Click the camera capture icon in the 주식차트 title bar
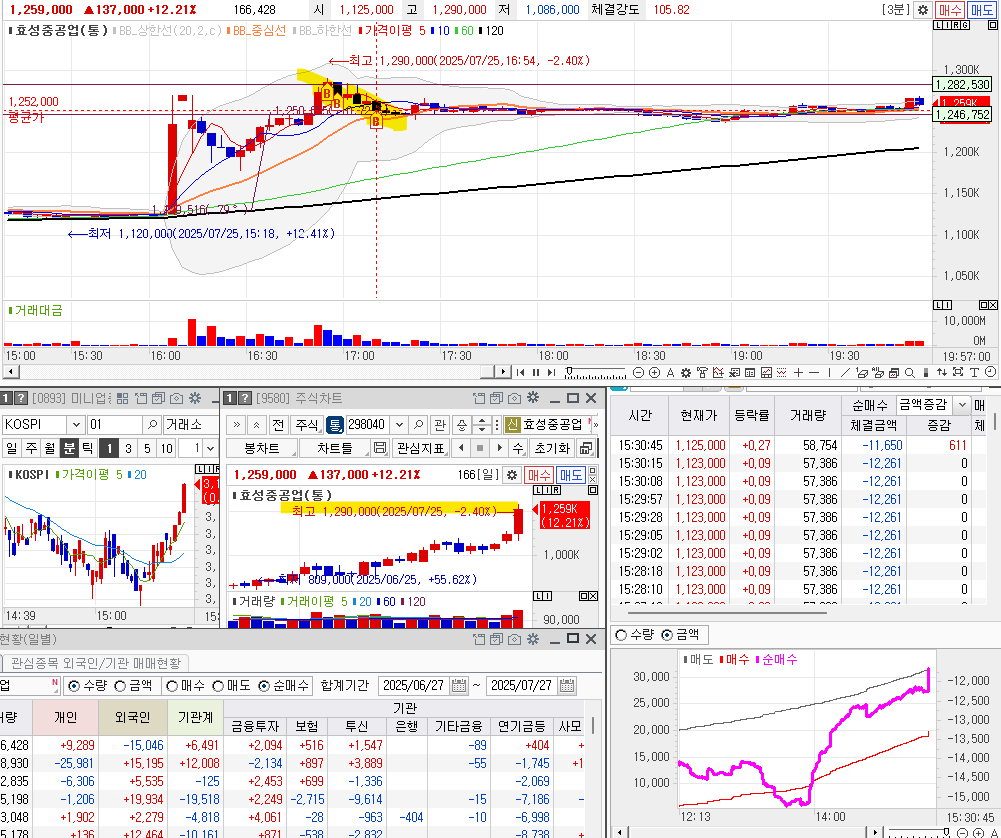Viewport: 1001px width, 838px height. (x=515, y=398)
